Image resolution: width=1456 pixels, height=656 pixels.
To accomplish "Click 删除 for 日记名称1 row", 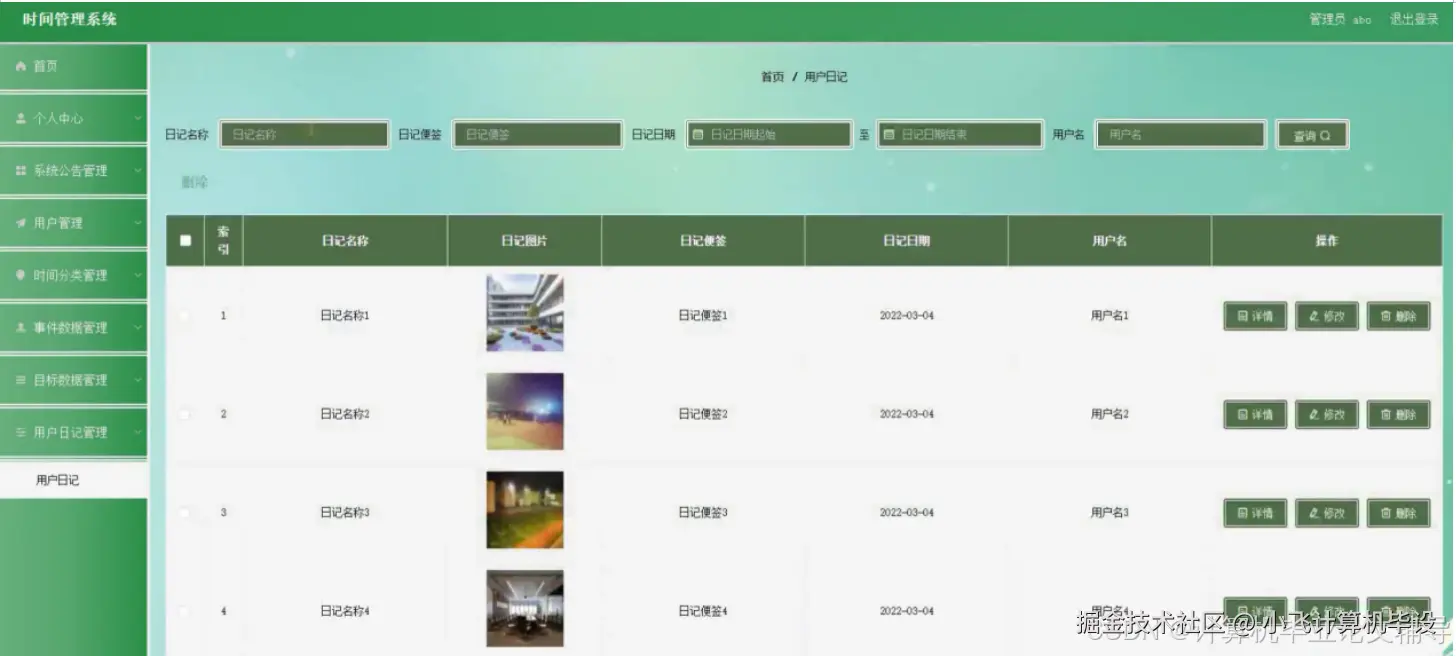I will (1398, 316).
